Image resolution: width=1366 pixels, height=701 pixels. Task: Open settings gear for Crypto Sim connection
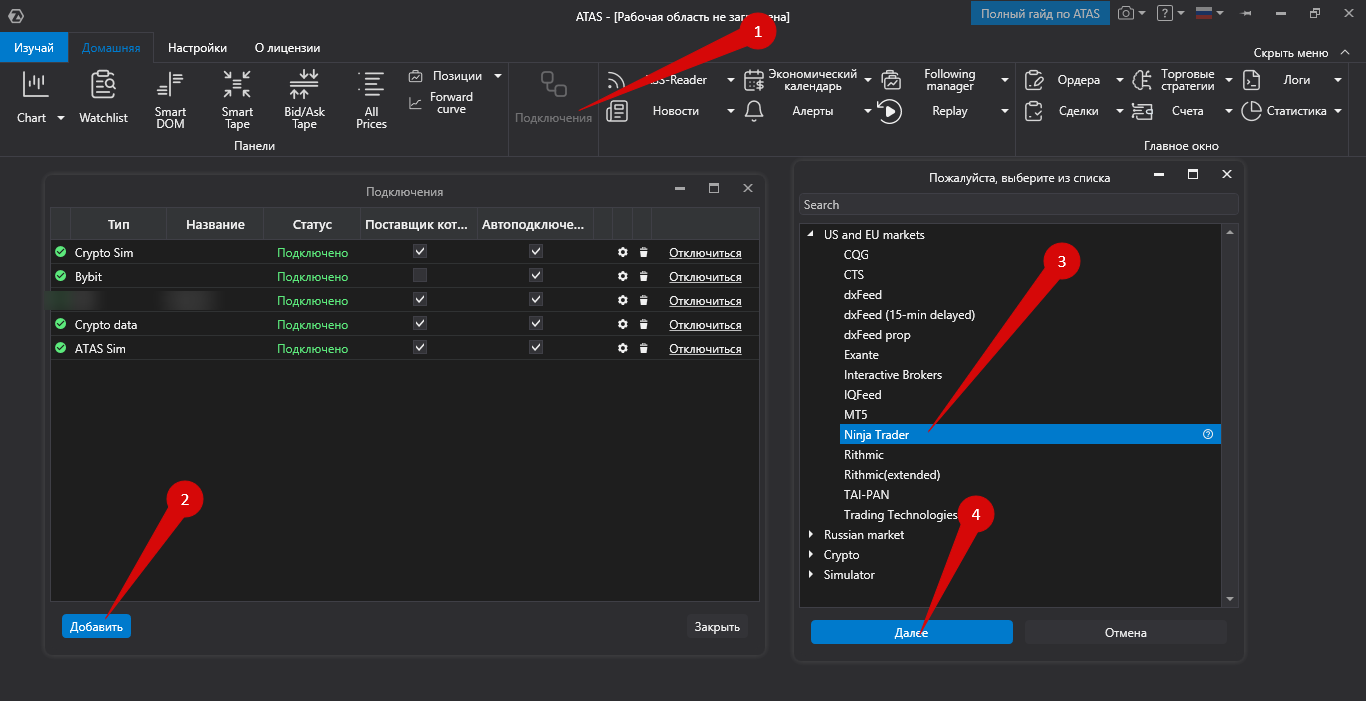pyautogui.click(x=623, y=253)
